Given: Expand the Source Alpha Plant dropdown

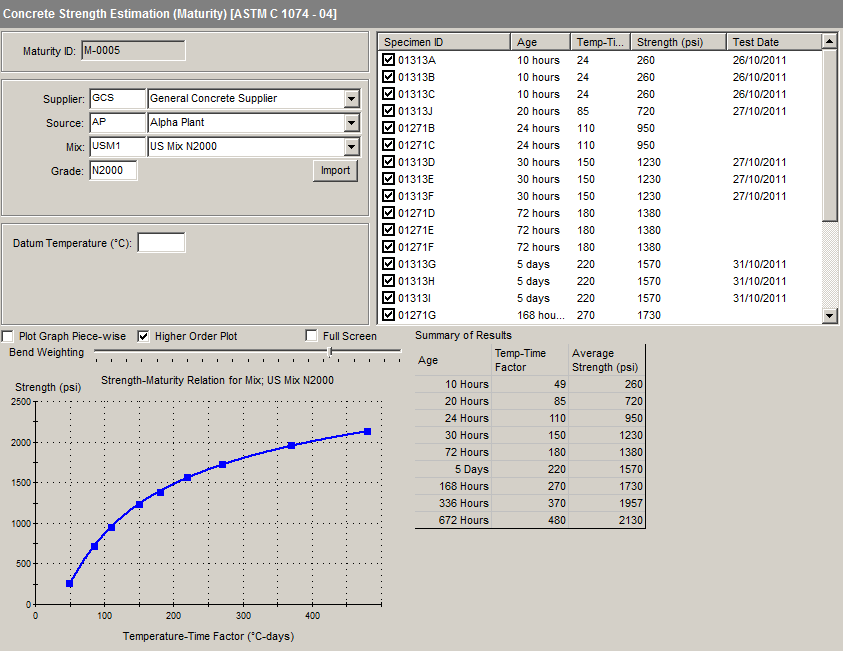Looking at the screenshot, I should pos(351,123).
